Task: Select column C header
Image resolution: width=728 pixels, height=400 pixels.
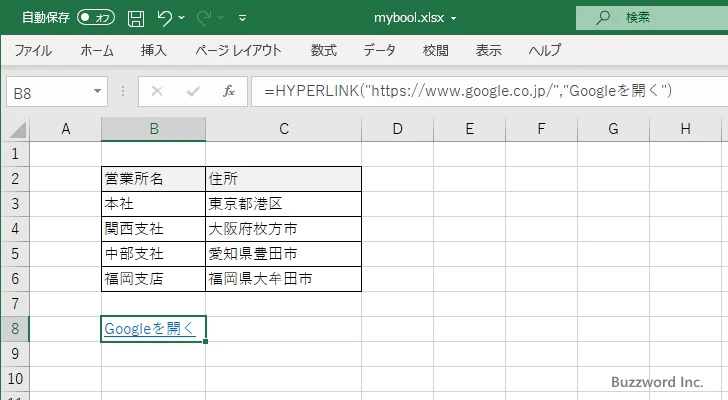Action: pyautogui.click(x=284, y=129)
